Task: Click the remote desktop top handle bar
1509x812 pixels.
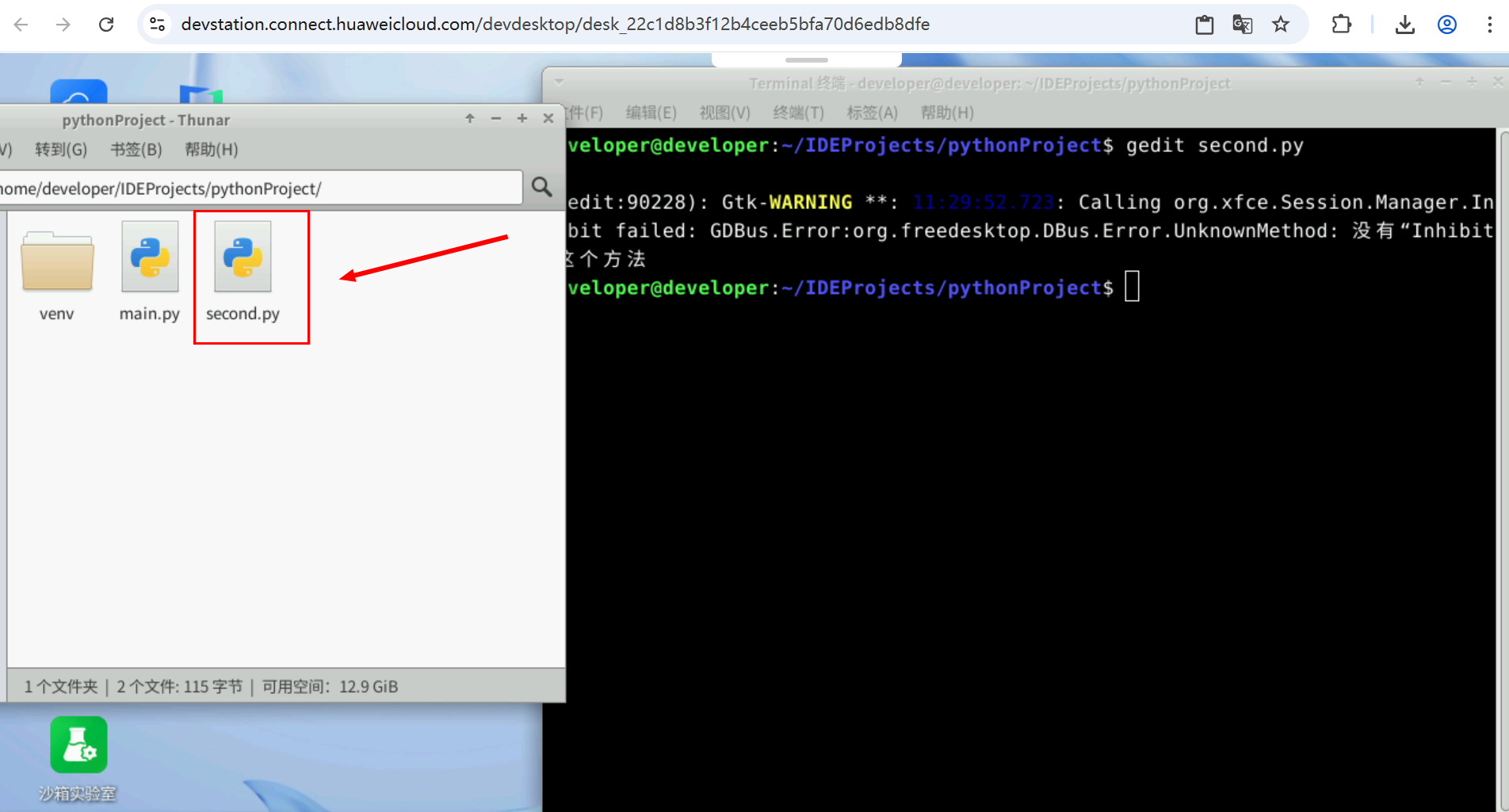Action: tap(807, 60)
